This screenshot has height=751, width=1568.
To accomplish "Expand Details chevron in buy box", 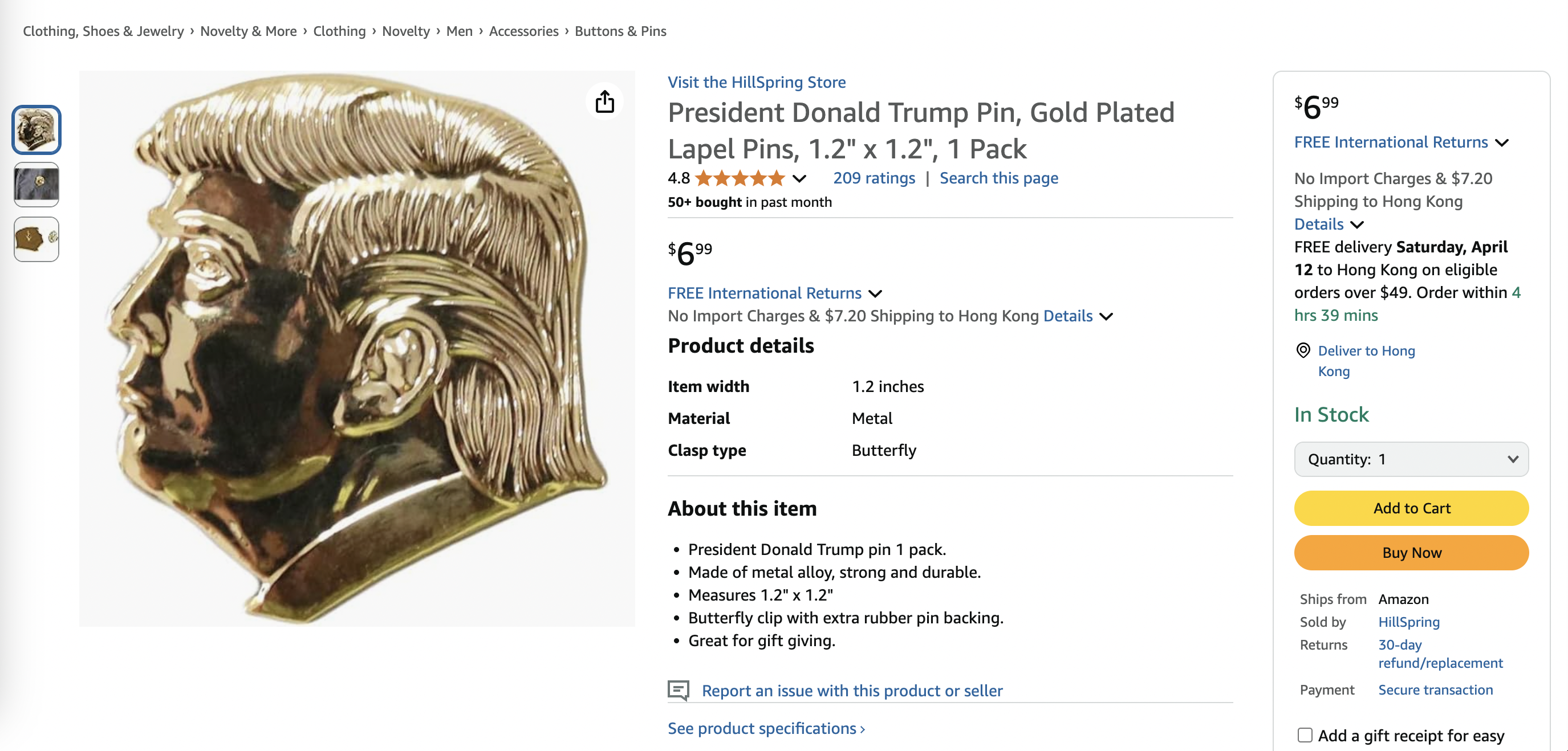I will click(1358, 225).
